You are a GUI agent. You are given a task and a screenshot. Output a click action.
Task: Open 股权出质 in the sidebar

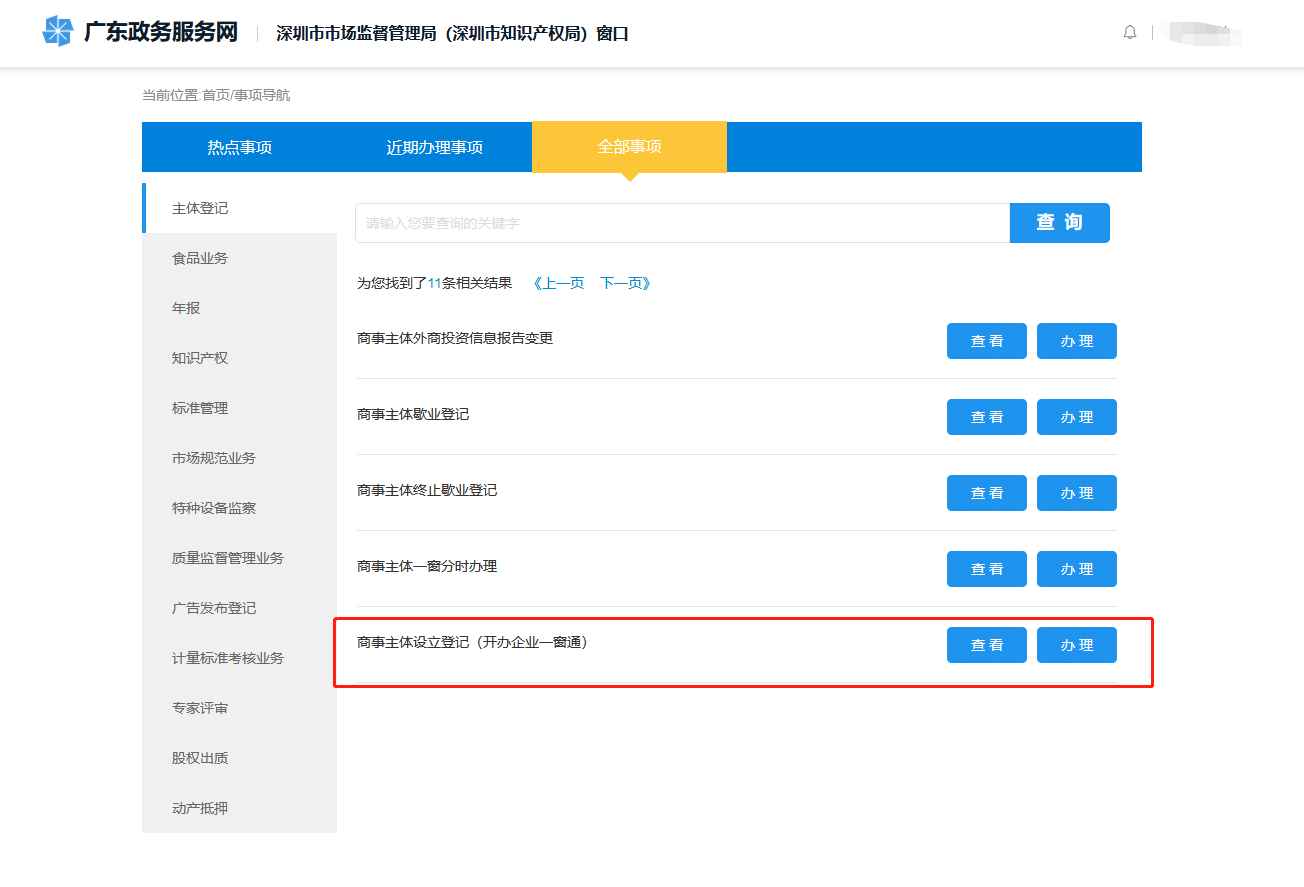coord(240,758)
